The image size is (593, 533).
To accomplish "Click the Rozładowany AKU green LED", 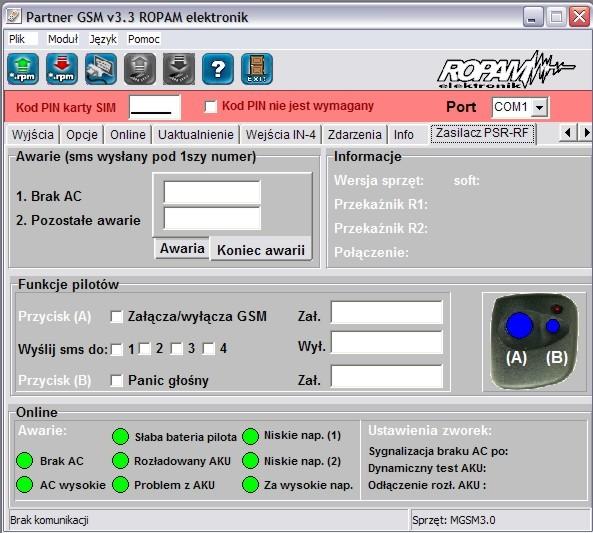I will 121,461.
